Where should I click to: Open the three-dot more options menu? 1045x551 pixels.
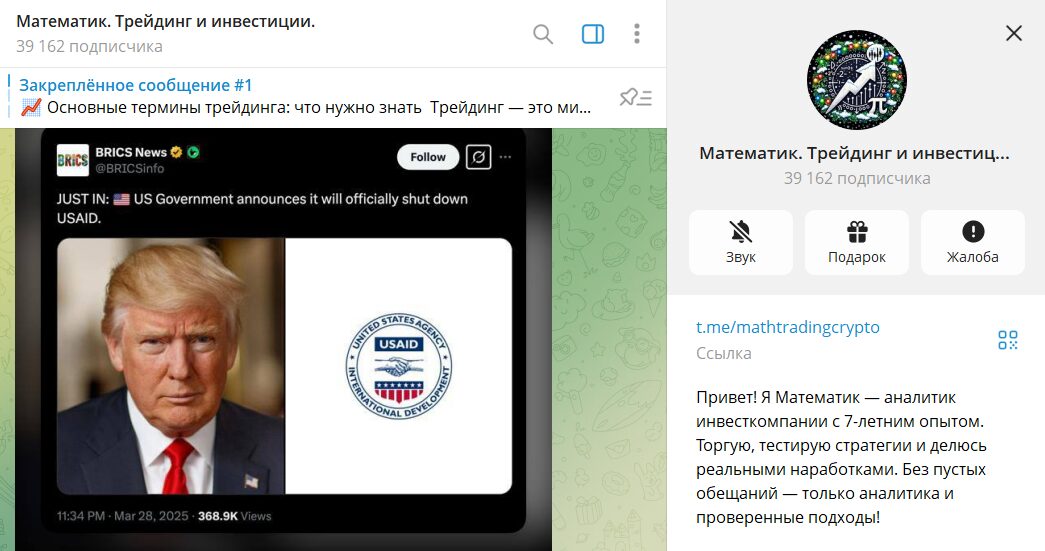(x=637, y=34)
